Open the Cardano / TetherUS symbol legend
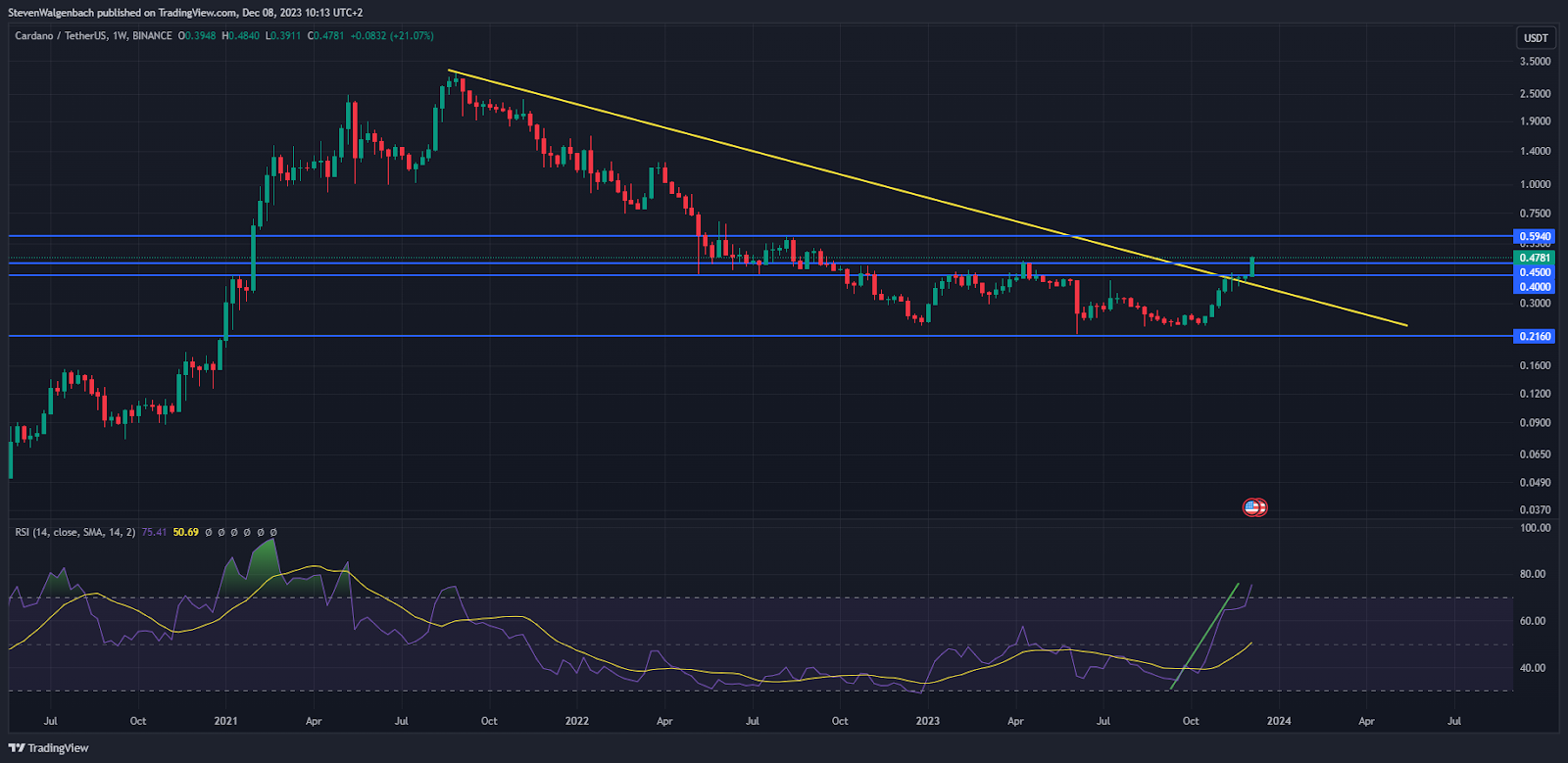Screen dimensions: 1568x763 click(93, 36)
